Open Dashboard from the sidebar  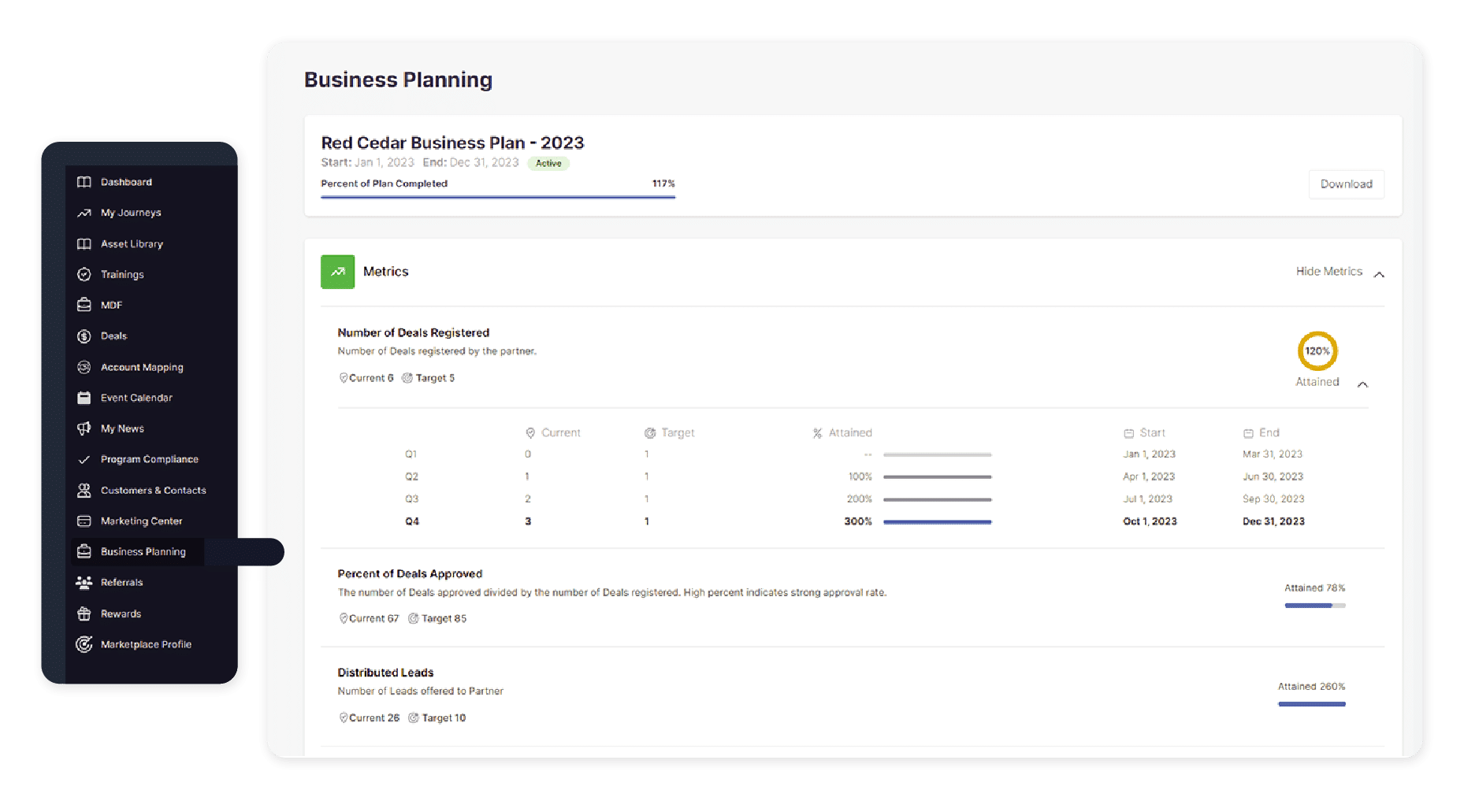126,182
